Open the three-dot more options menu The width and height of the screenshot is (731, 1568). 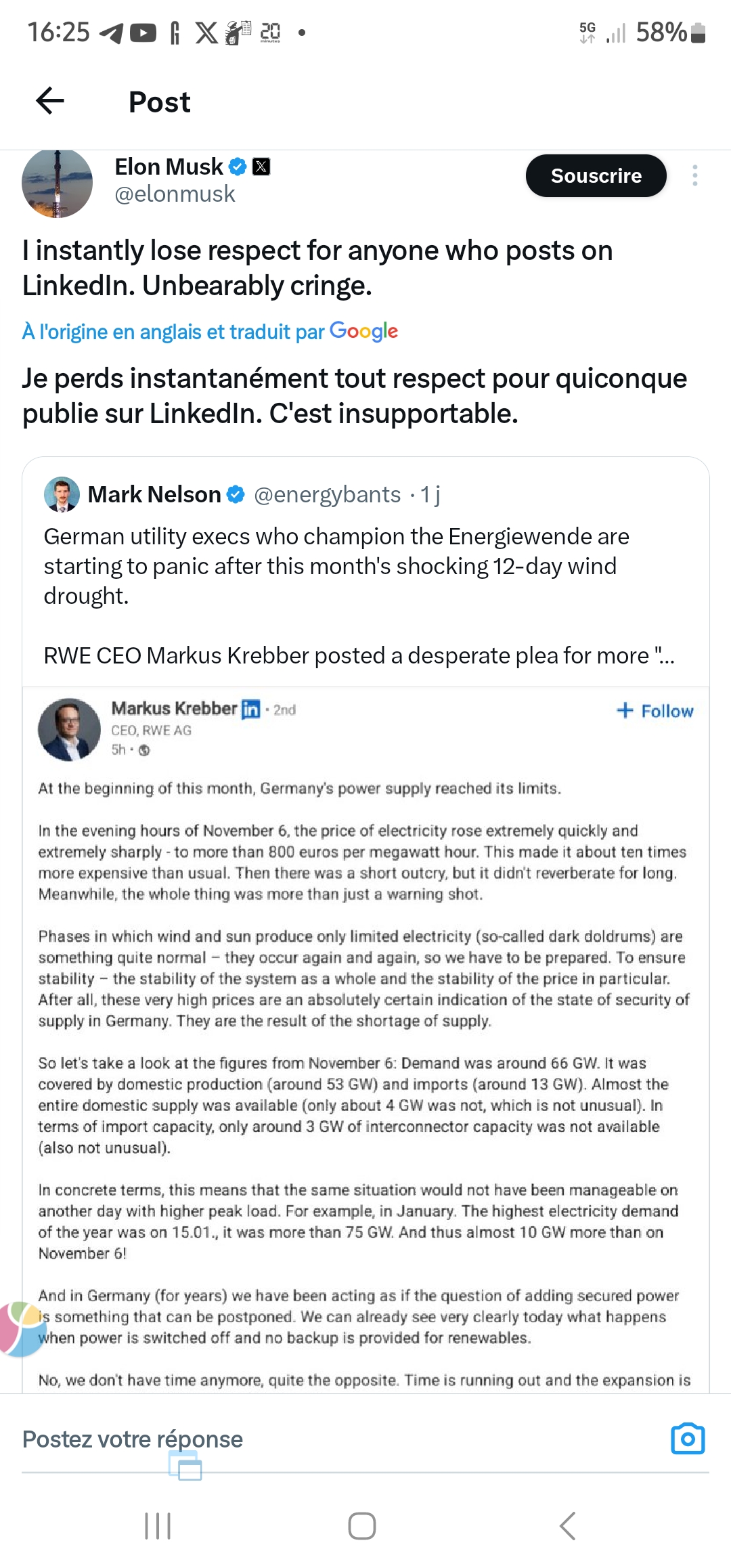point(694,175)
